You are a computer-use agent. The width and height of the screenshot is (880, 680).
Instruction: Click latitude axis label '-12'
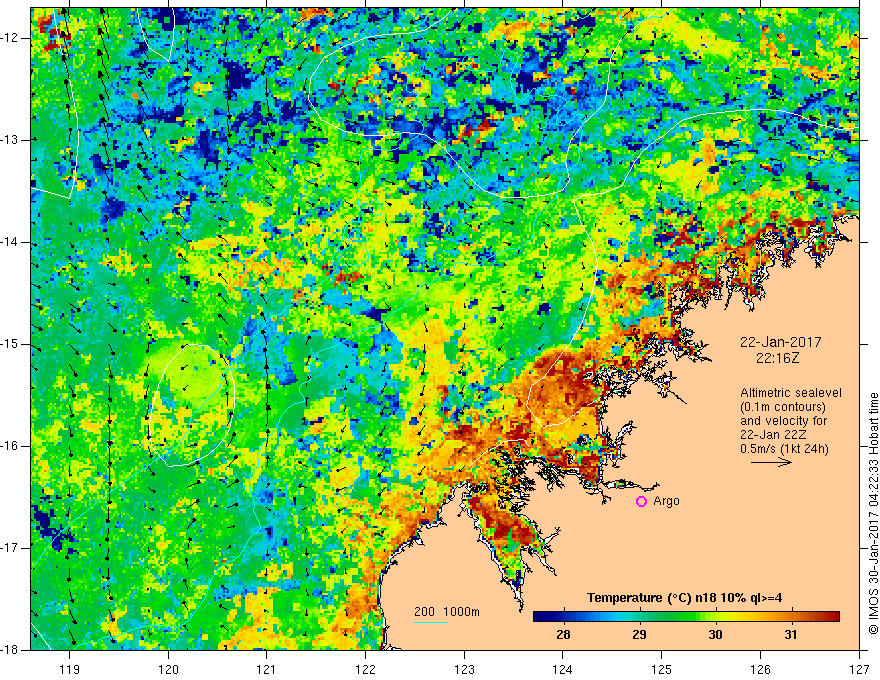[11, 38]
